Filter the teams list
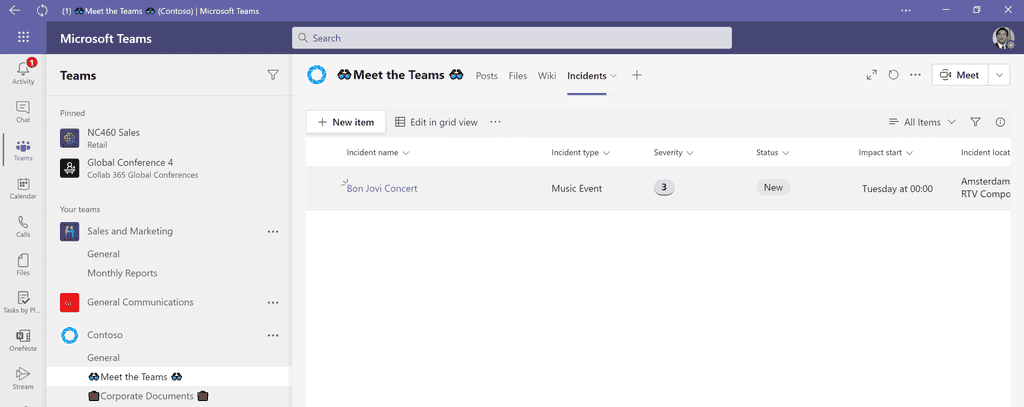The height and width of the screenshot is (407, 1024). pyautogui.click(x=273, y=75)
